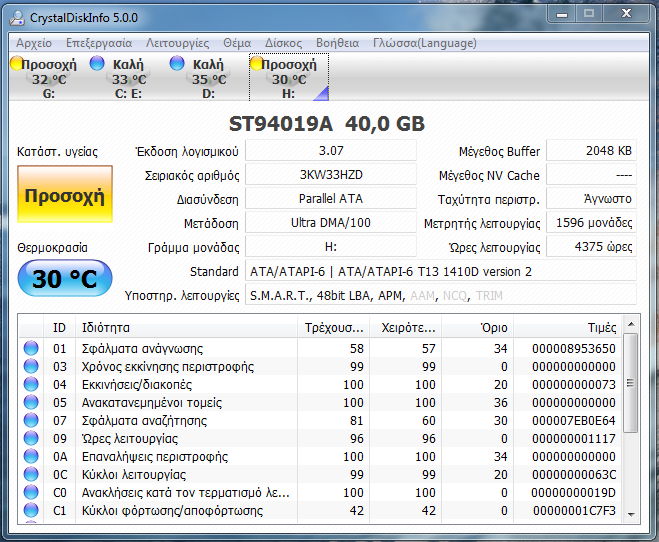Click status orb of attribute 09
Screen dimensions: 659x542
point(31,438)
